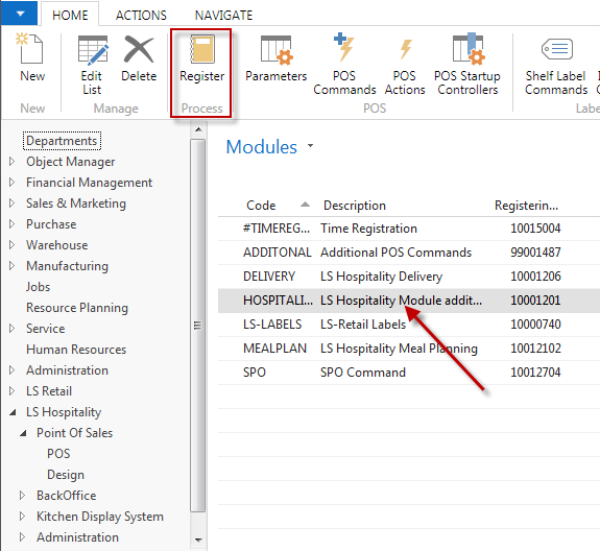Click navigation pane scroll down arrow
The height and width of the screenshot is (551, 600).
pos(198,540)
